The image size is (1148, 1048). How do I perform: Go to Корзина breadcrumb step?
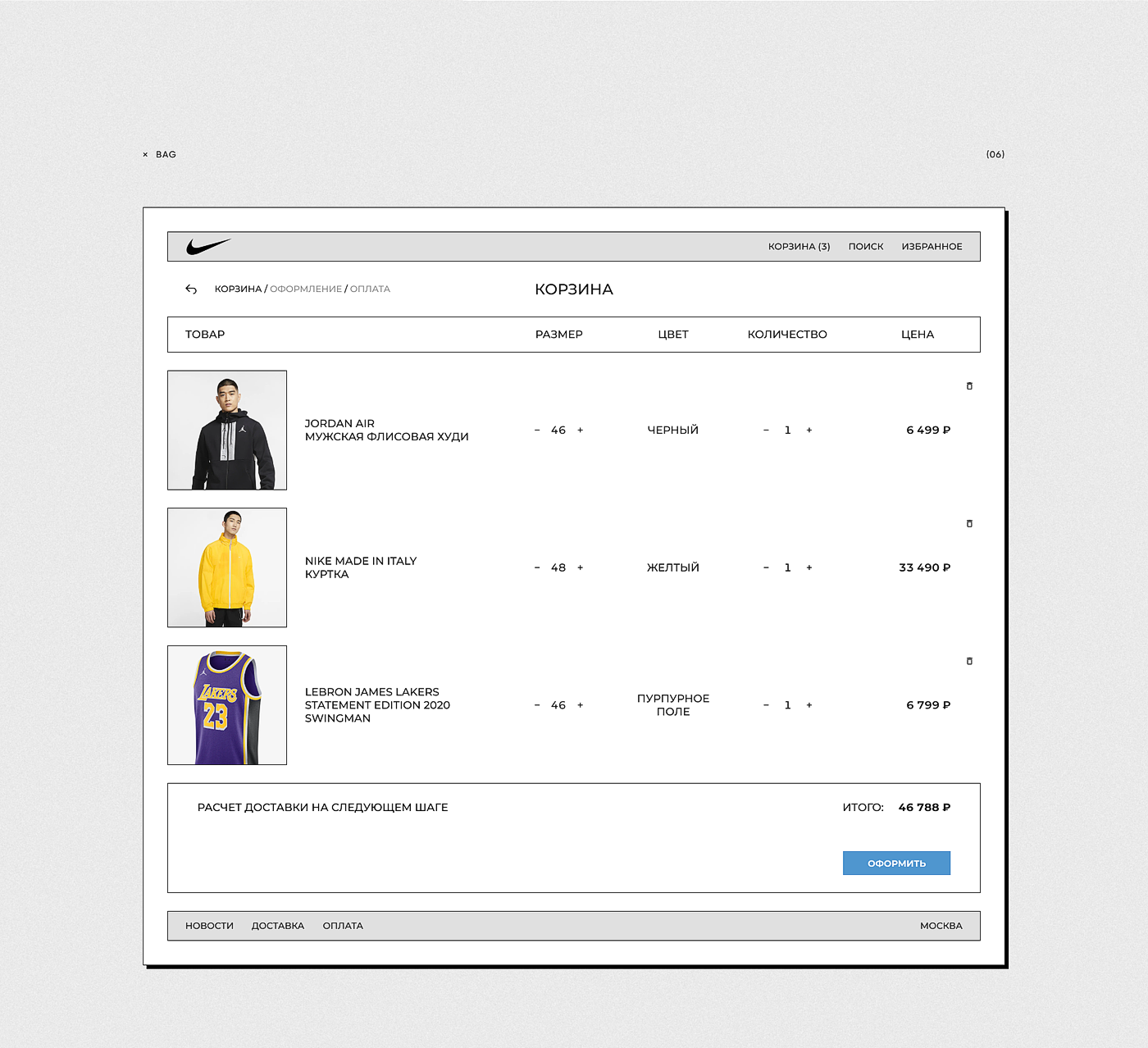point(238,289)
